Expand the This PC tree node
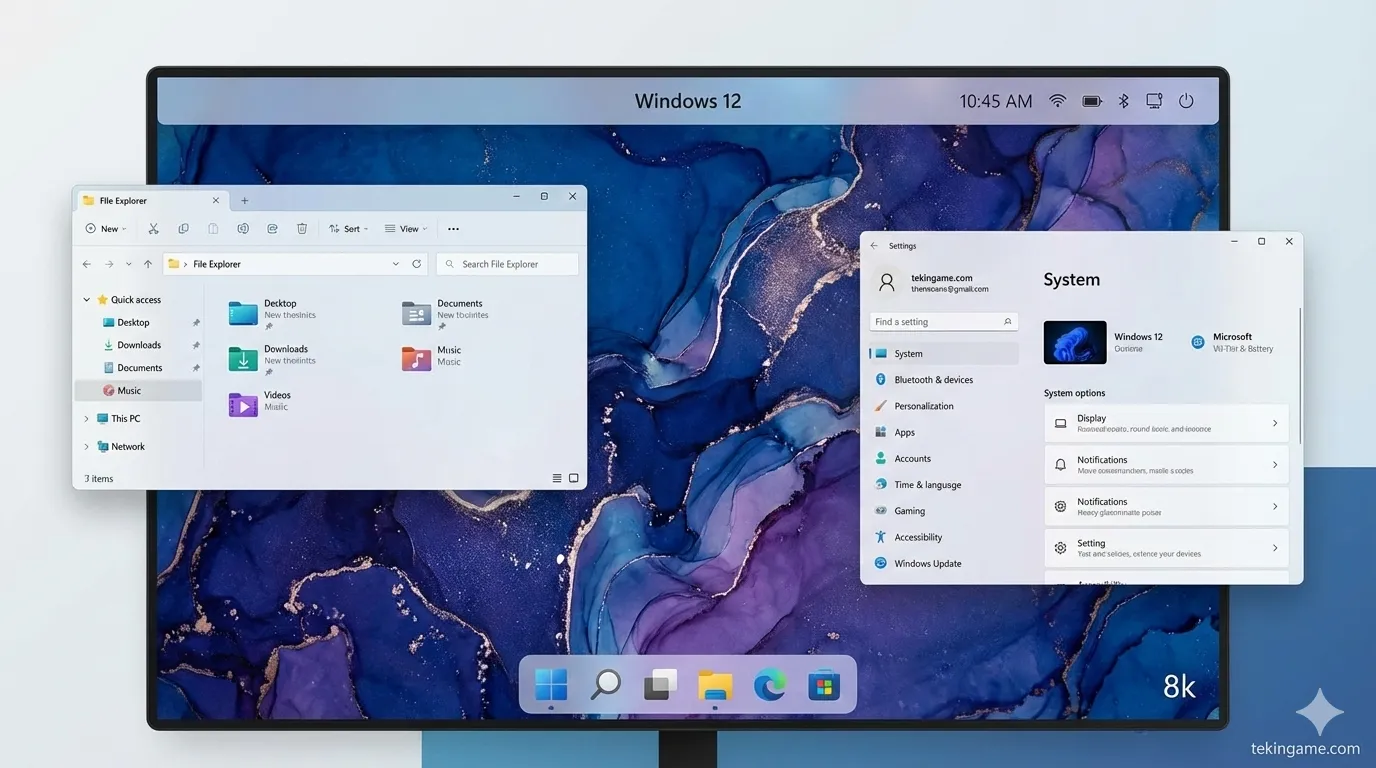Image resolution: width=1376 pixels, height=768 pixels. pos(87,419)
